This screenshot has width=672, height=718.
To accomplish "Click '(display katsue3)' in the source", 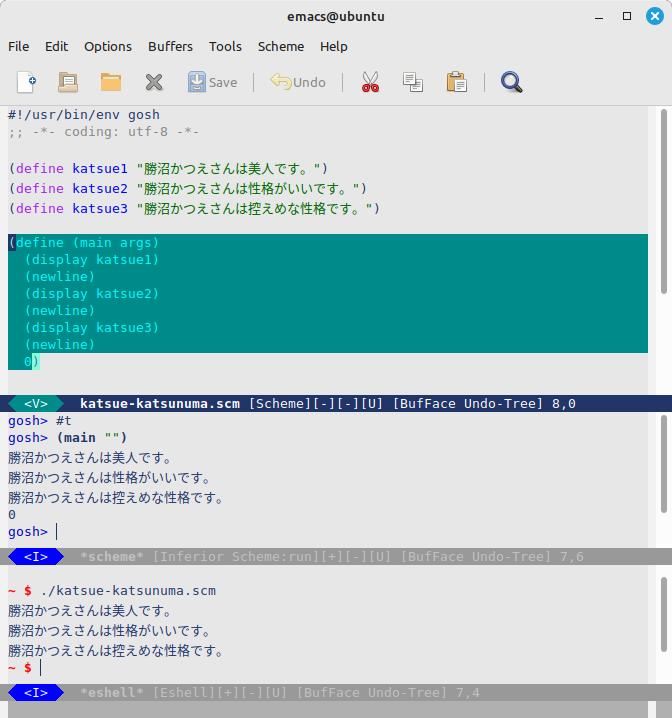I will tap(92, 327).
